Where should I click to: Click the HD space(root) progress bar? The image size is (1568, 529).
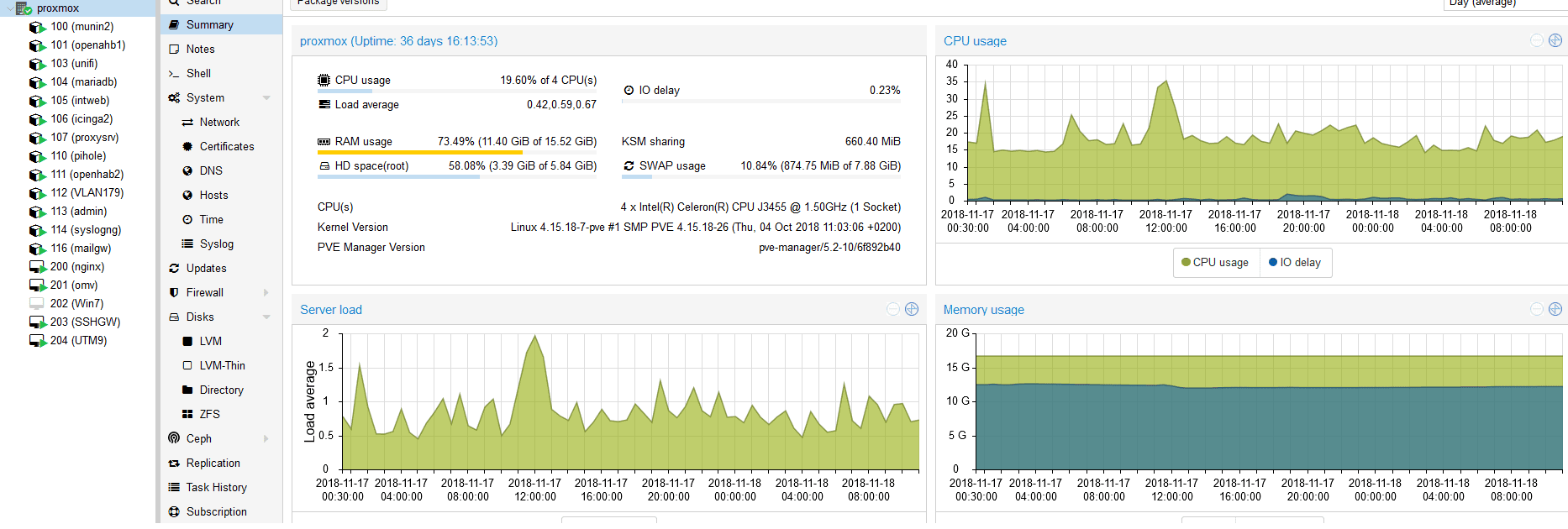coord(457,177)
